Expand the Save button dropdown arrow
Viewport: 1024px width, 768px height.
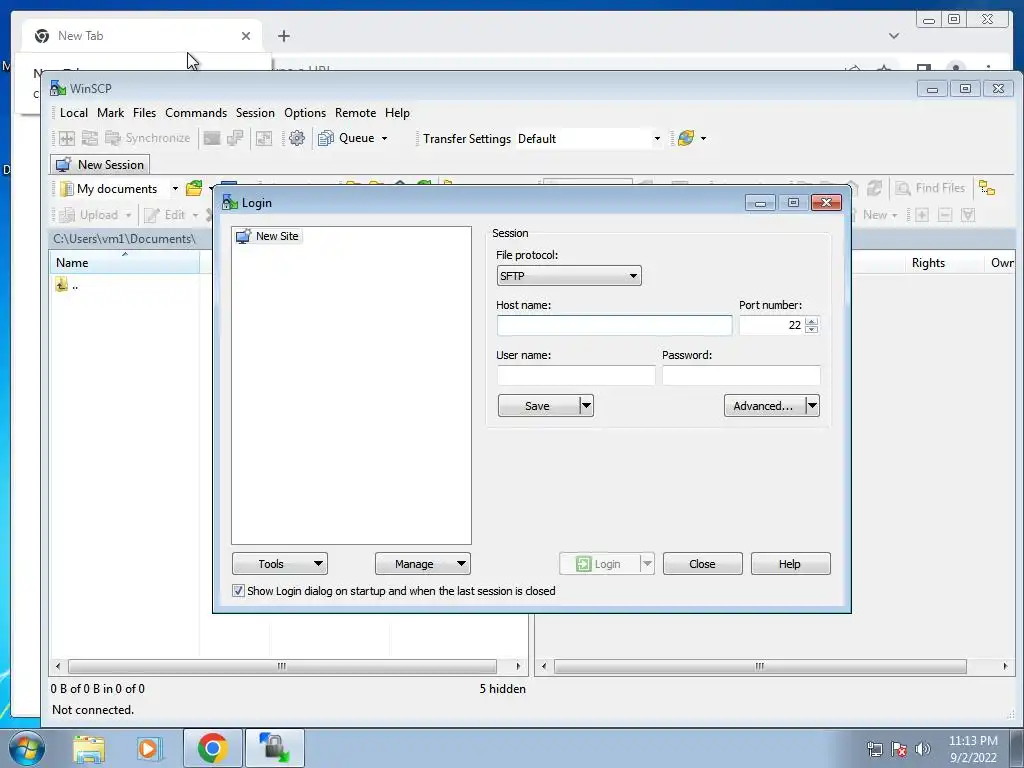pos(586,406)
